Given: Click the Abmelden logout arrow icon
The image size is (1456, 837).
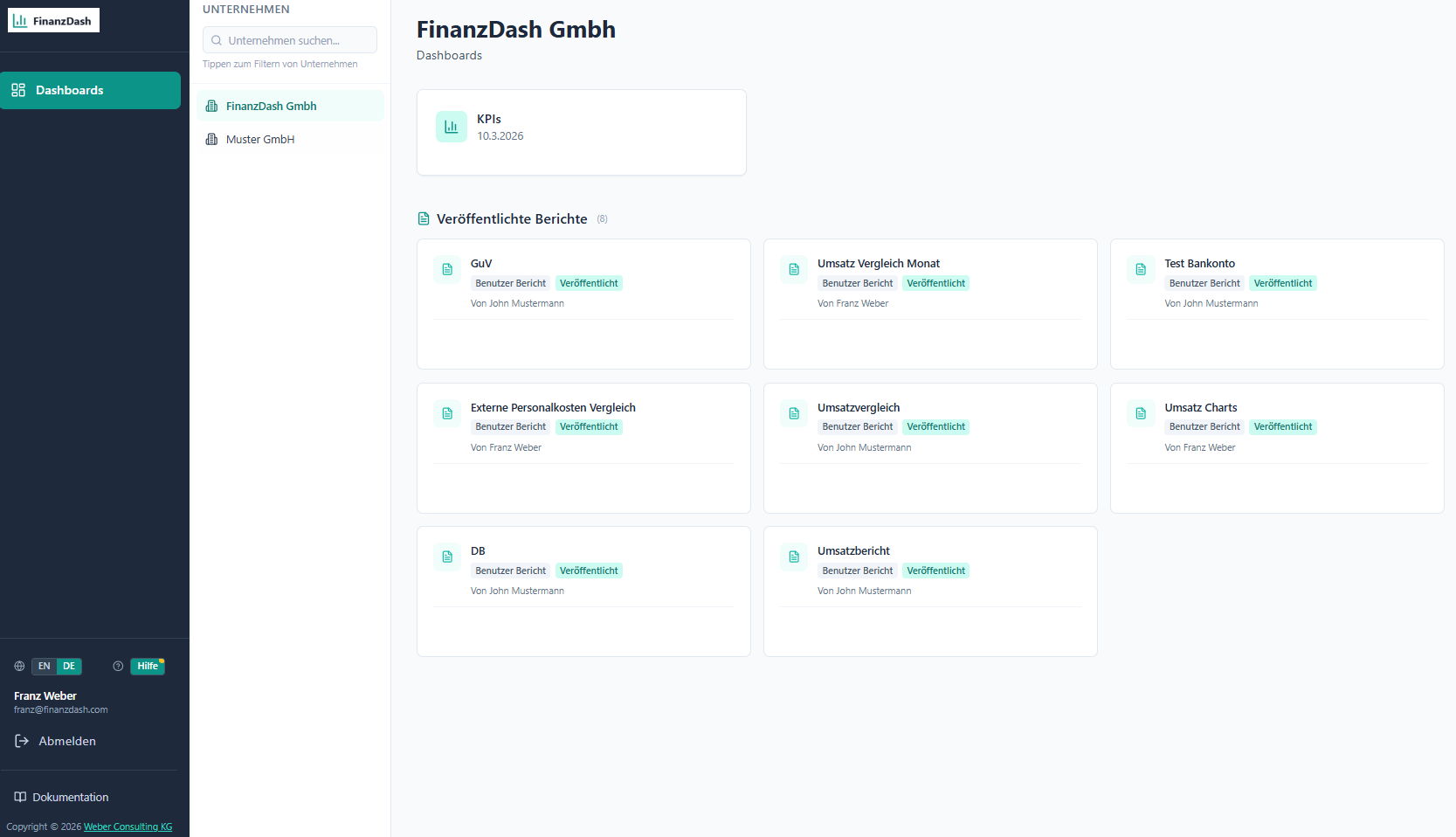Looking at the screenshot, I should [x=22, y=741].
